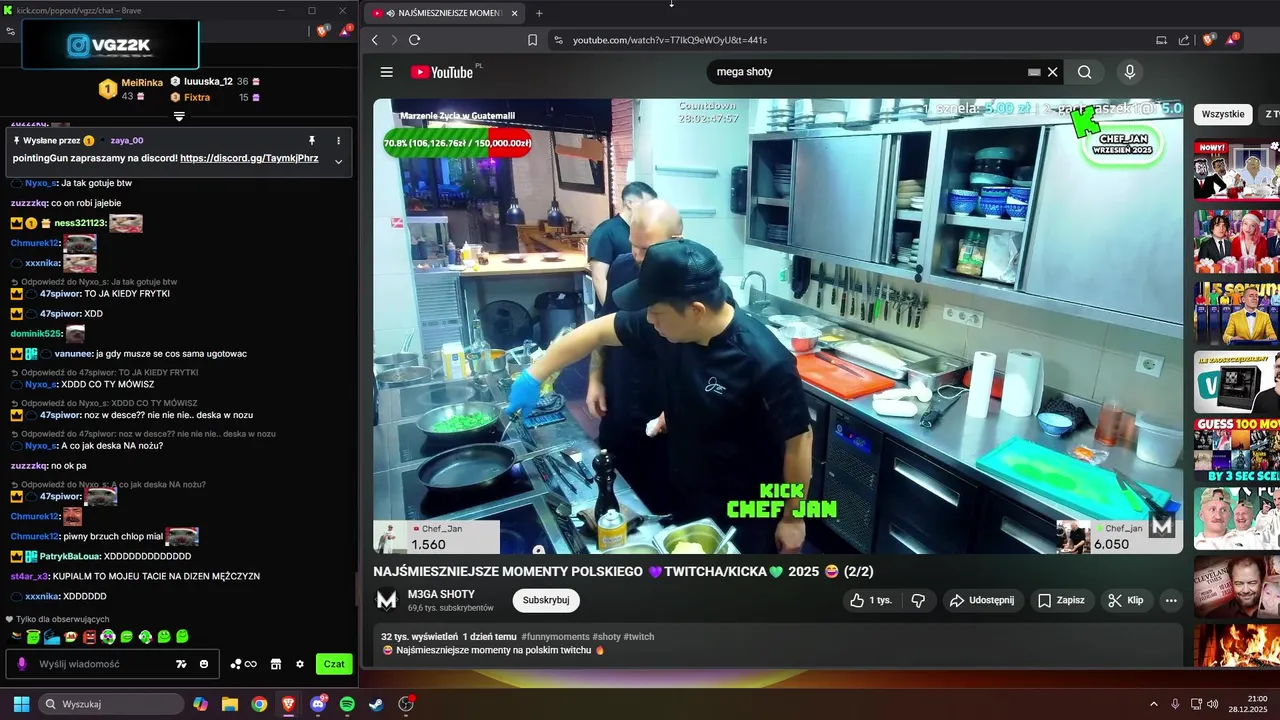
Task: Open pinned message three-dot options
Action: coord(338,141)
